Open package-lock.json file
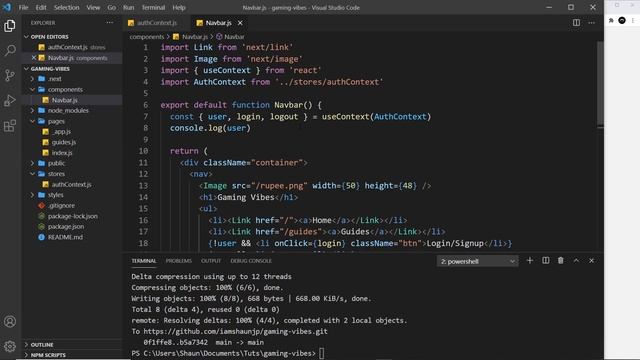This screenshot has height=360, width=640. pos(72,216)
